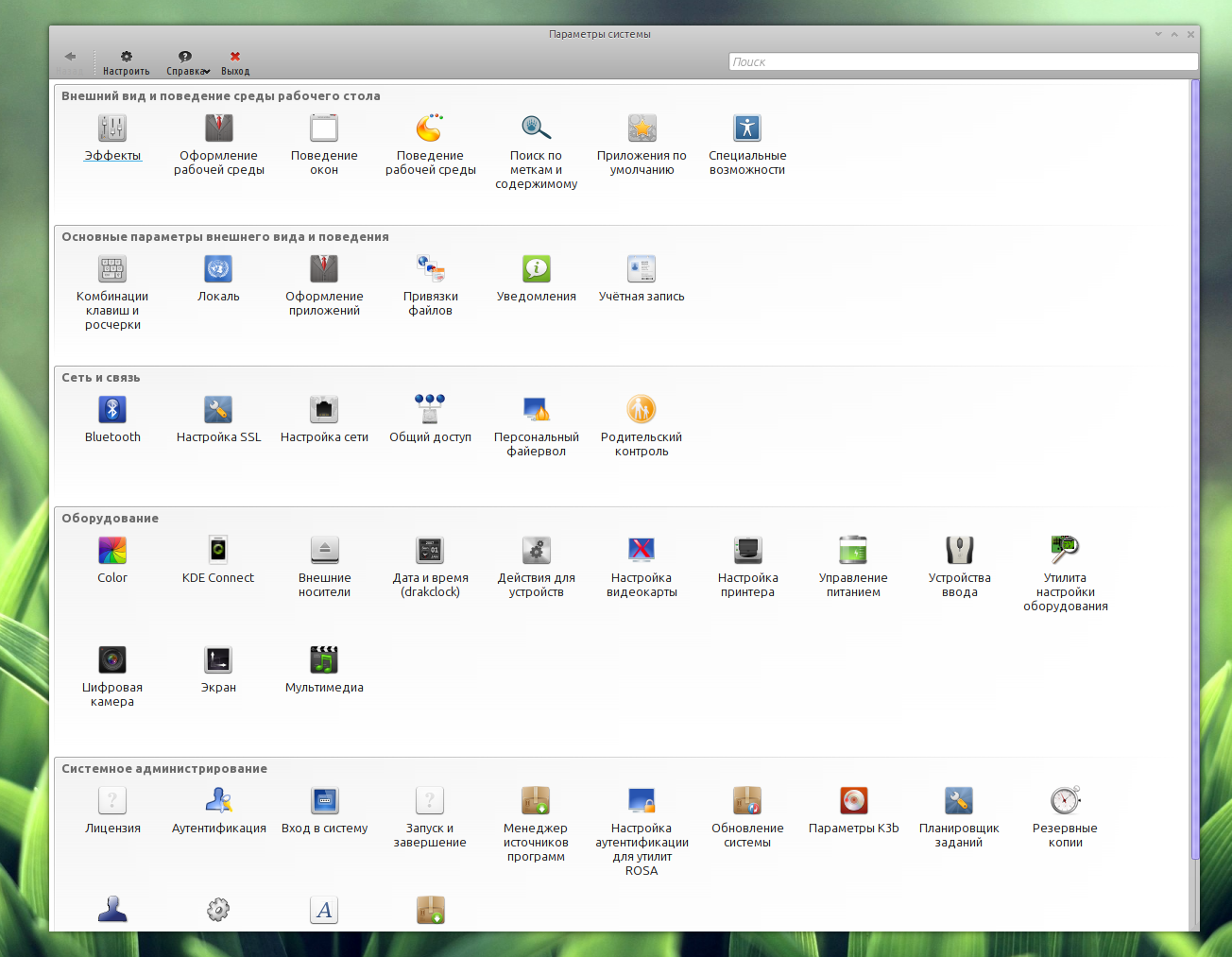Click the vertical scrollbar on the right
Viewport: 1232px width, 957px height.
coord(1194,472)
